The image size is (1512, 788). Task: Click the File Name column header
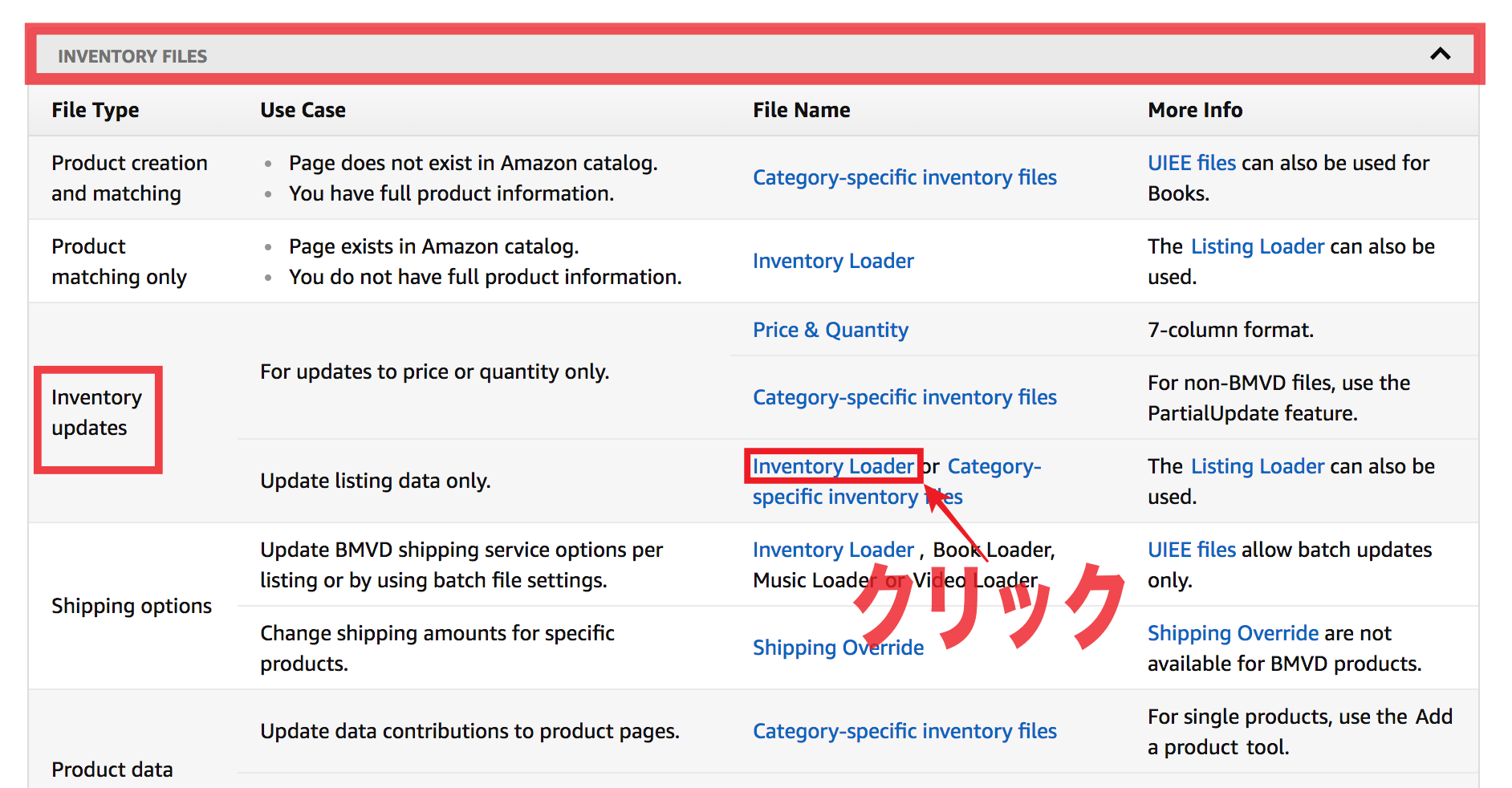pos(801,110)
